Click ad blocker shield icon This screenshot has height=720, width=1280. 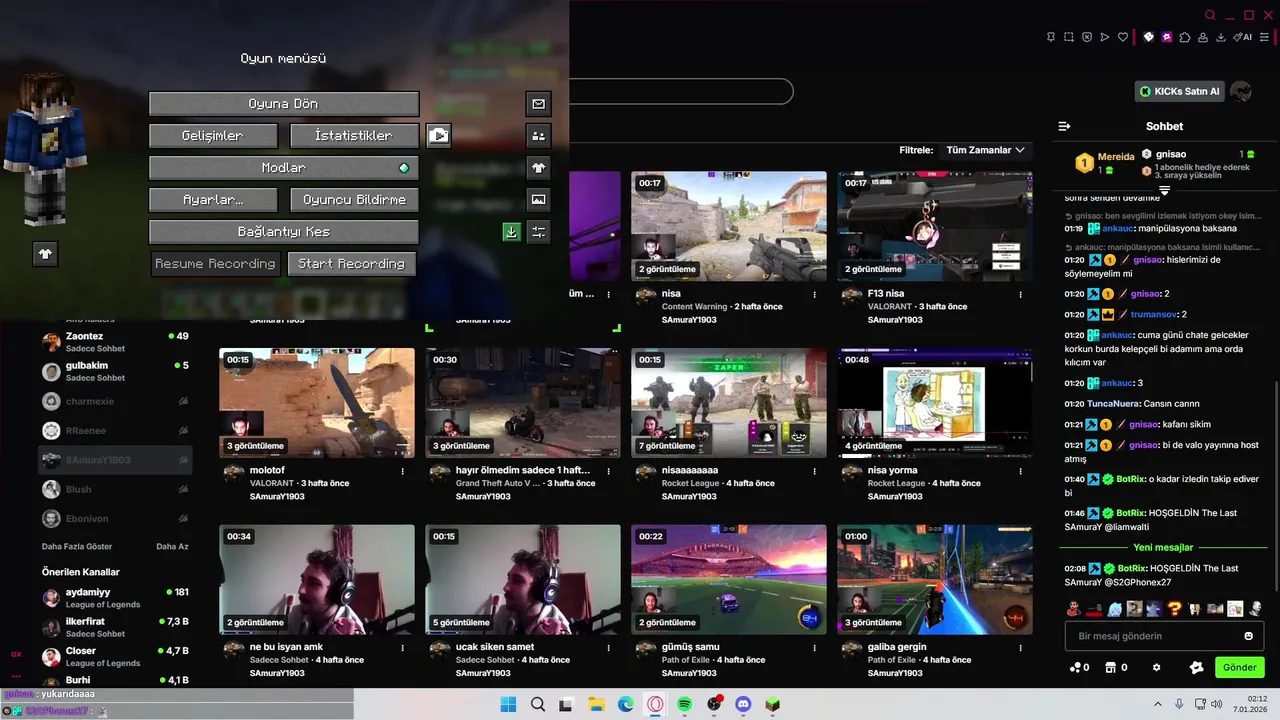(x=1087, y=37)
